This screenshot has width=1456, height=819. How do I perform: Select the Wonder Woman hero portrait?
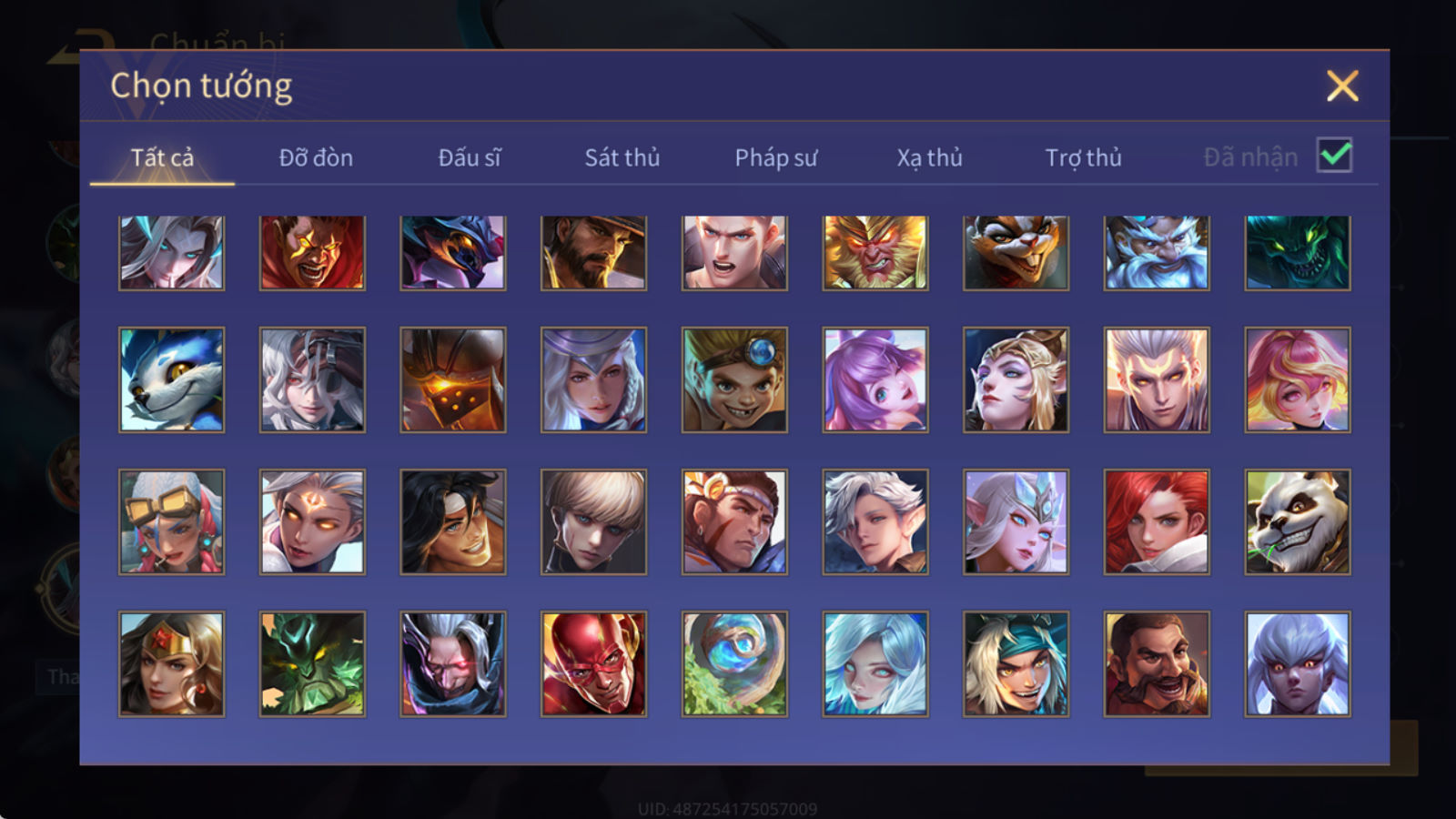click(x=171, y=663)
